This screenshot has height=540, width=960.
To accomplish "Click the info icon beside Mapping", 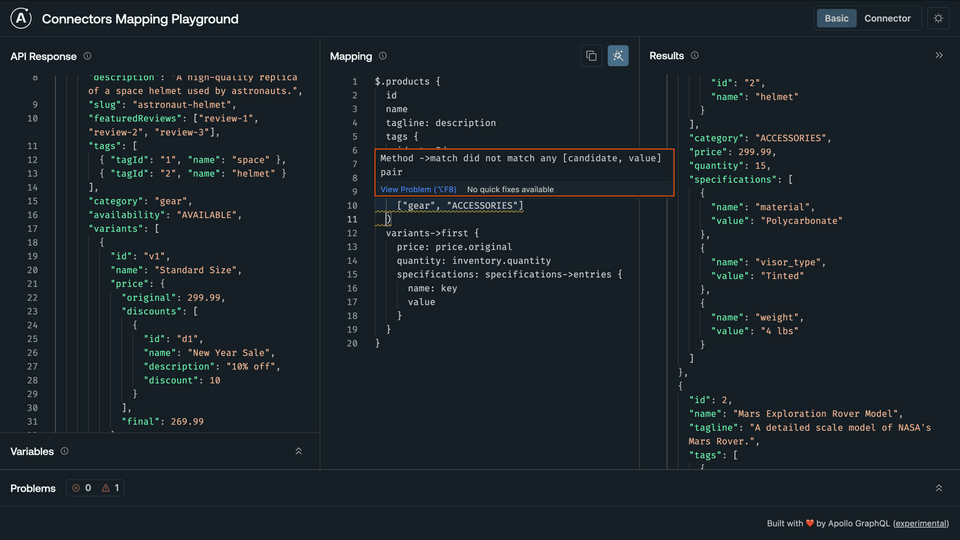I will 383,57.
